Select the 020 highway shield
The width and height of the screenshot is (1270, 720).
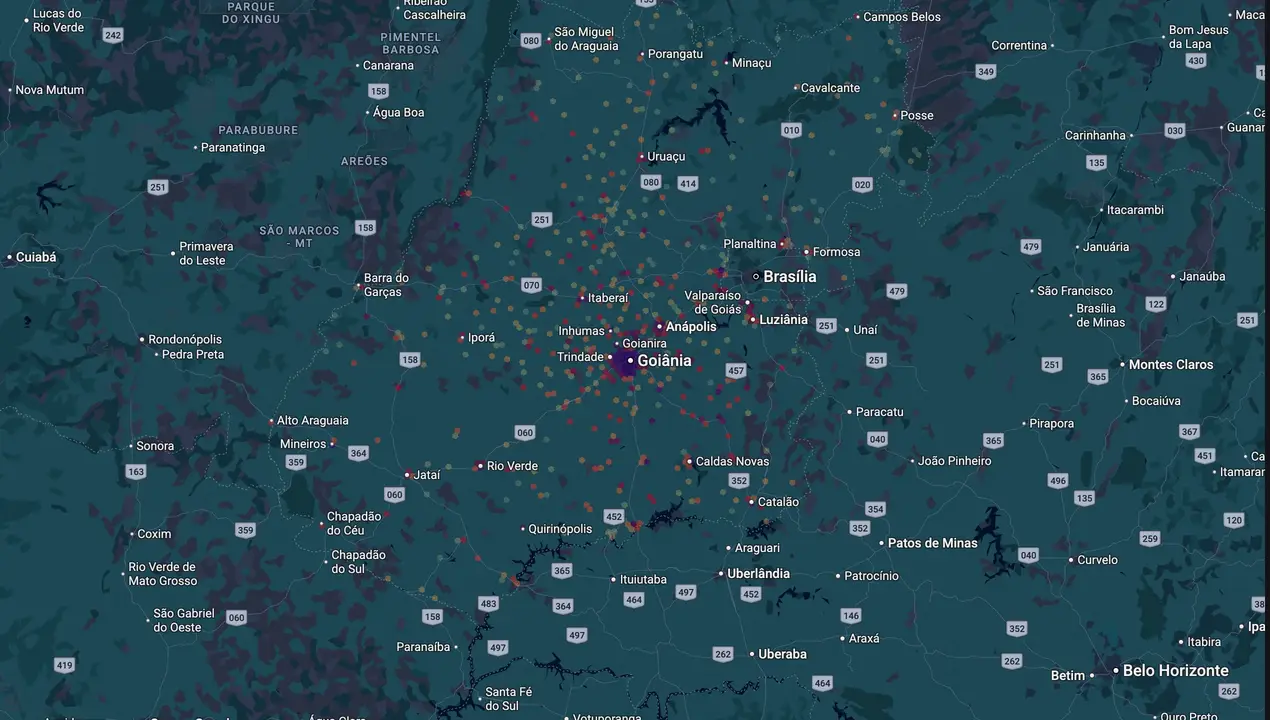click(863, 185)
